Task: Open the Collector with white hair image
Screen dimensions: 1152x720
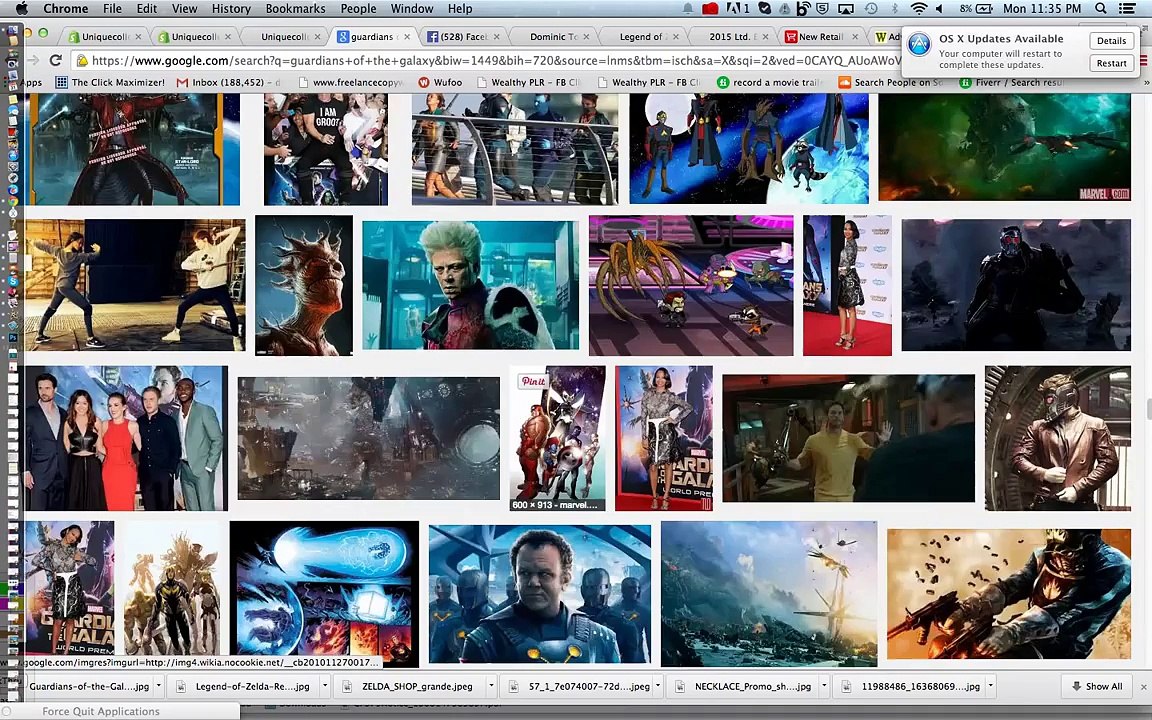Action: tap(470, 285)
